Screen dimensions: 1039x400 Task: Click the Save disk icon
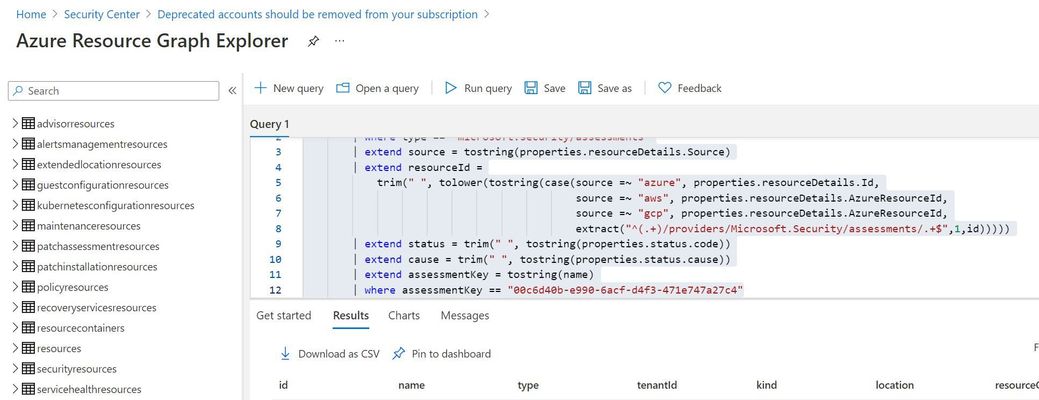[531, 88]
